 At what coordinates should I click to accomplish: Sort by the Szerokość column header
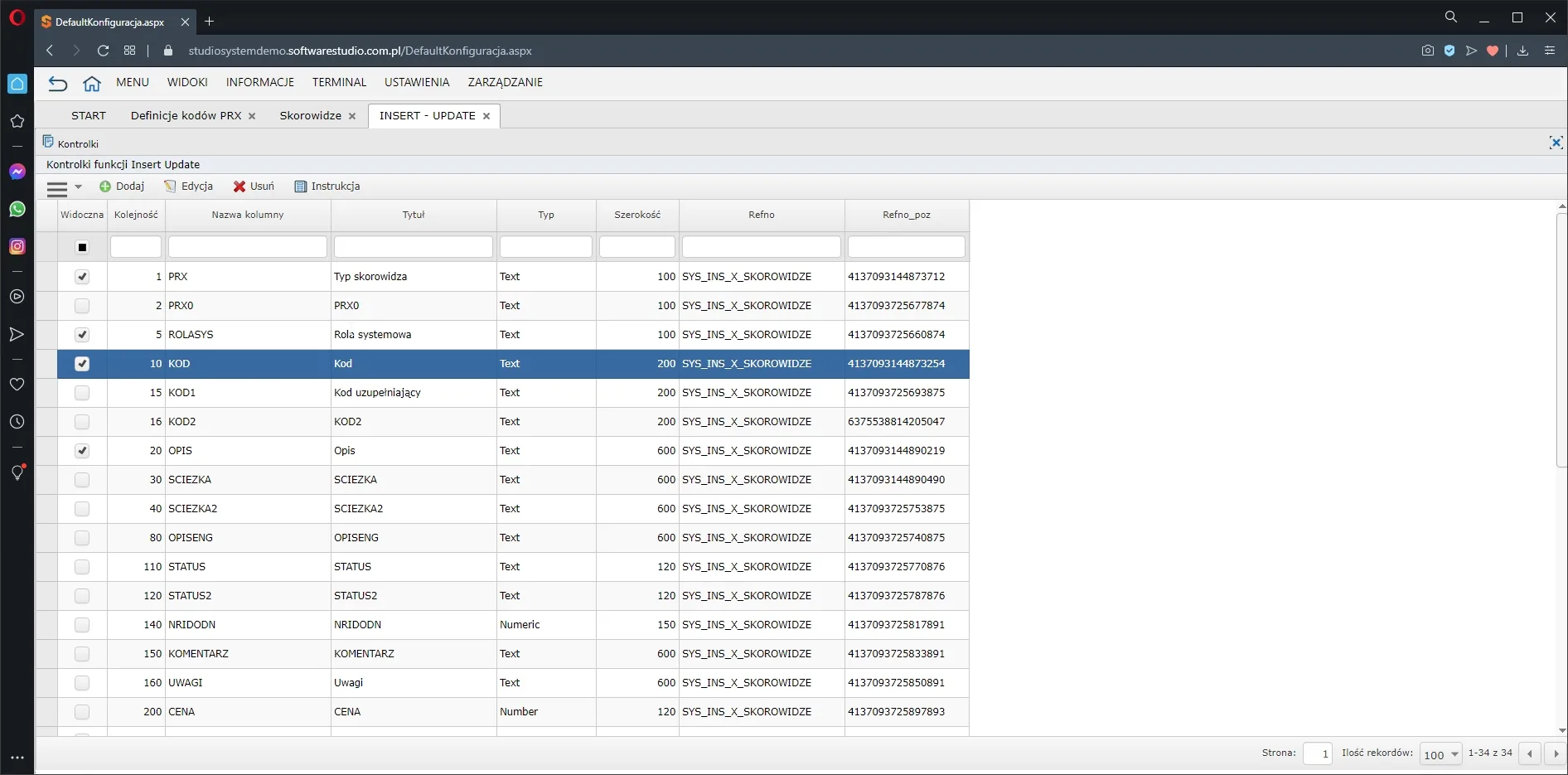pyautogui.click(x=637, y=215)
